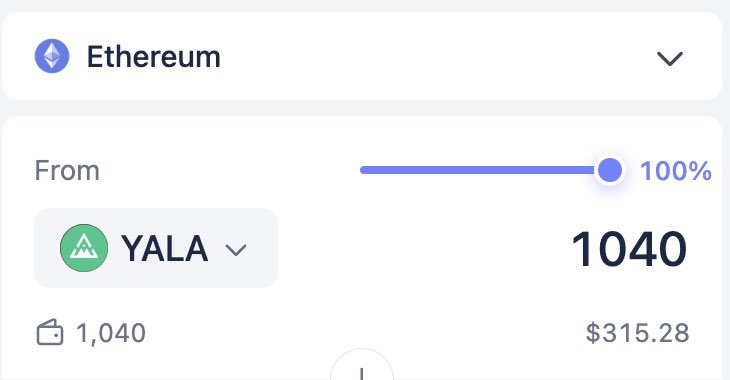Click the $315.28 value text

637,333
